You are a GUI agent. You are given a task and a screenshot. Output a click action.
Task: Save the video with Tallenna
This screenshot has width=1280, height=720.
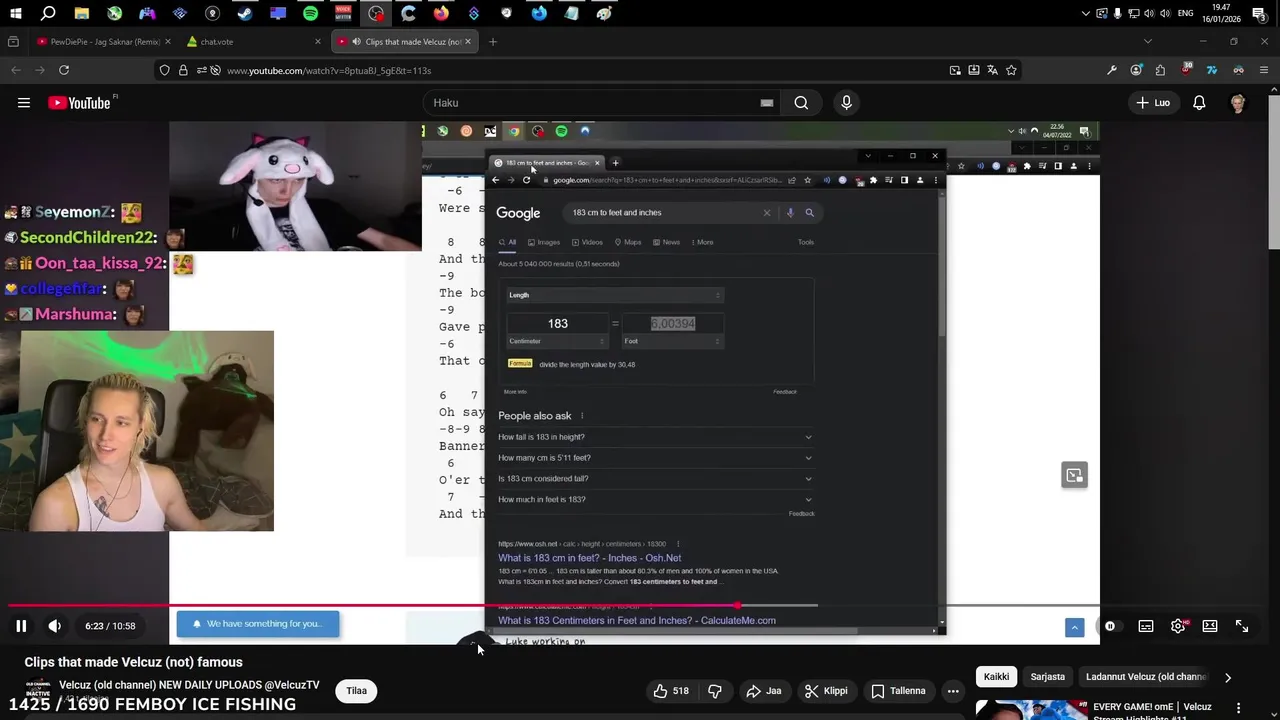coord(898,691)
